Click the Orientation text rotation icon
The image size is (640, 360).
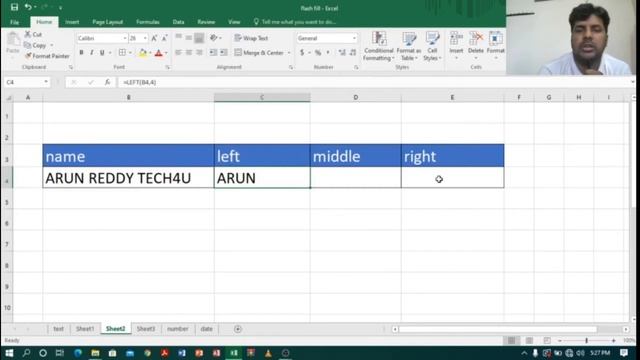pos(214,38)
